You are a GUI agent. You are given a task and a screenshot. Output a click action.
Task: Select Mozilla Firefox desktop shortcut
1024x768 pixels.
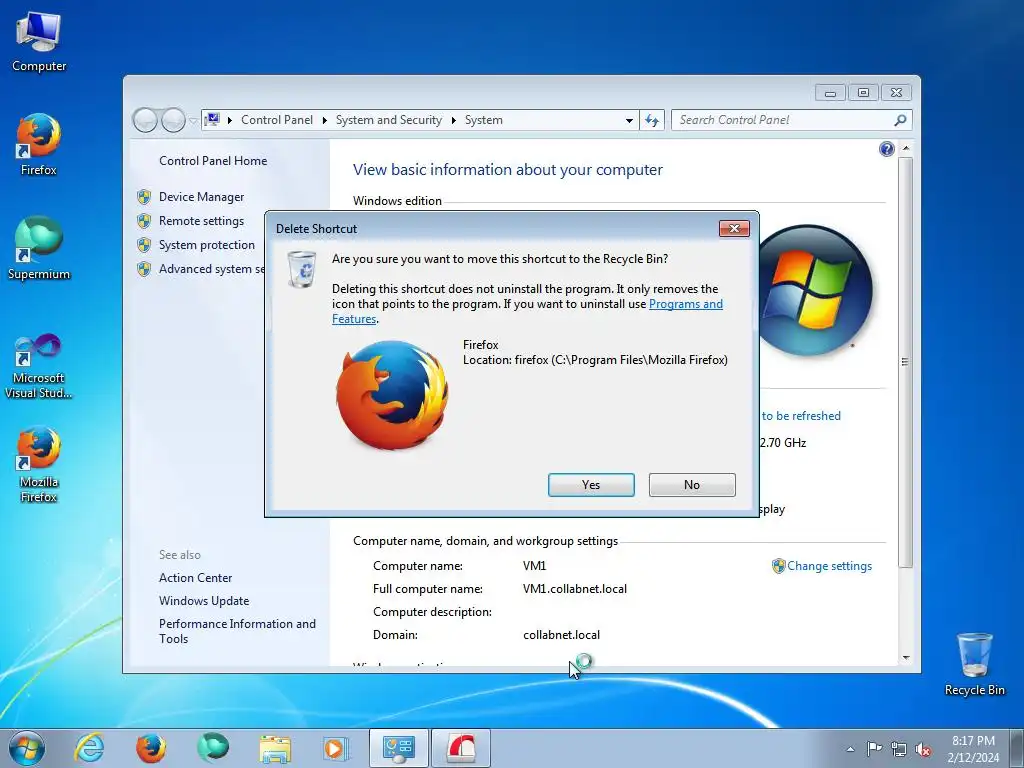tap(39, 464)
